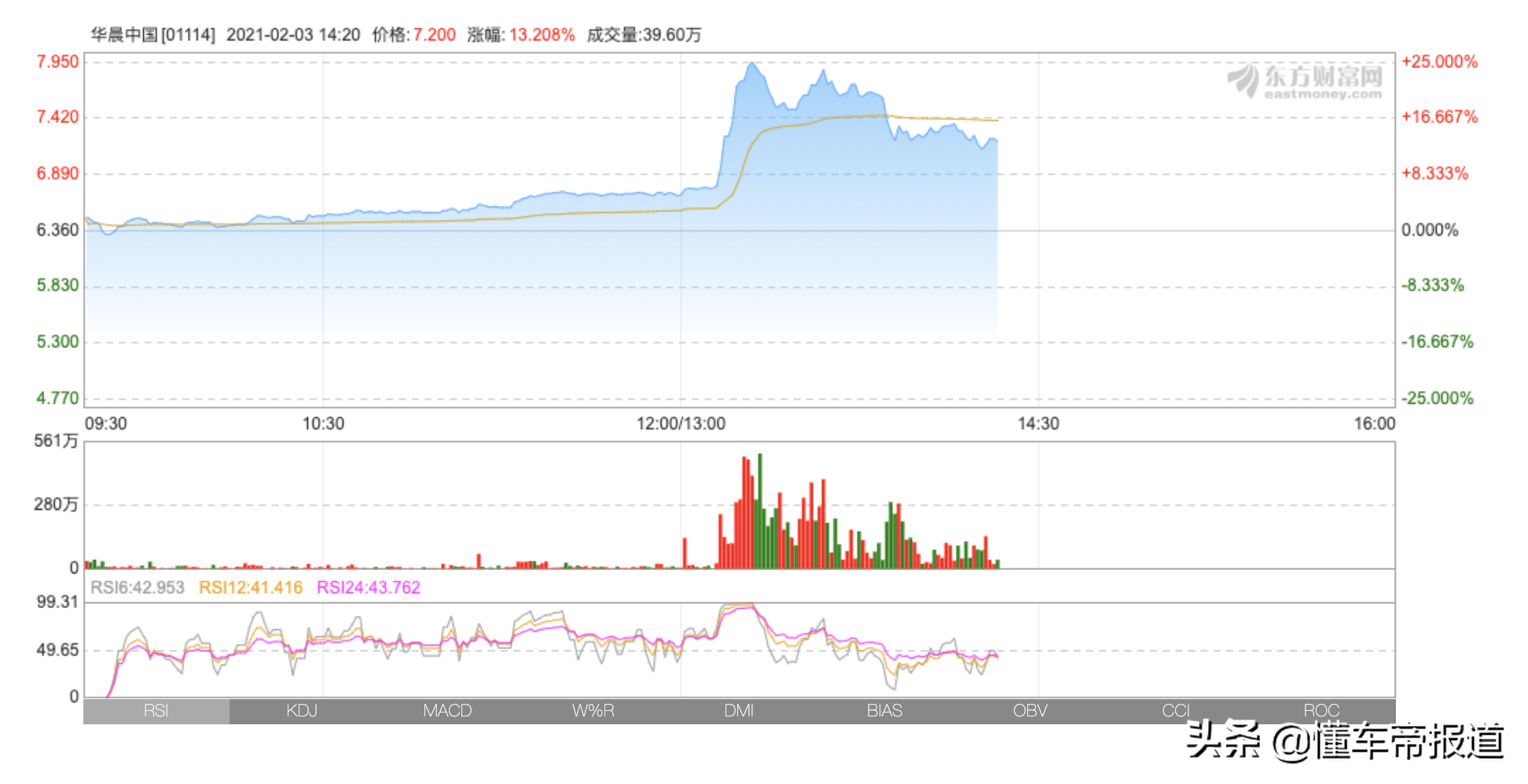1528x784 pixels.
Task: Open the ROC indicator tab
Action: point(1321,711)
